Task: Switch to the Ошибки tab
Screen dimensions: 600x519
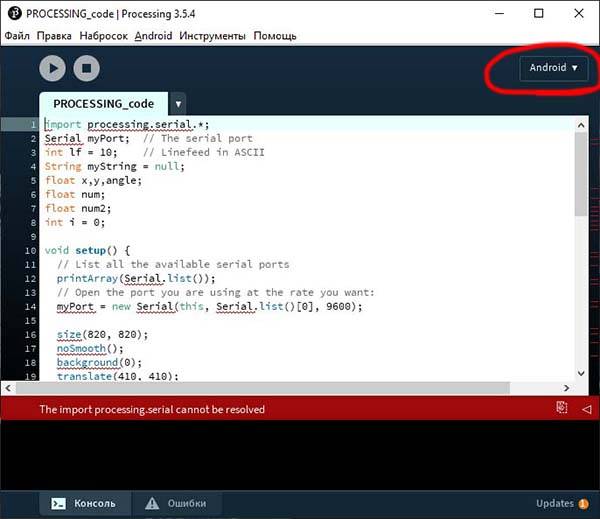Action: (177, 503)
